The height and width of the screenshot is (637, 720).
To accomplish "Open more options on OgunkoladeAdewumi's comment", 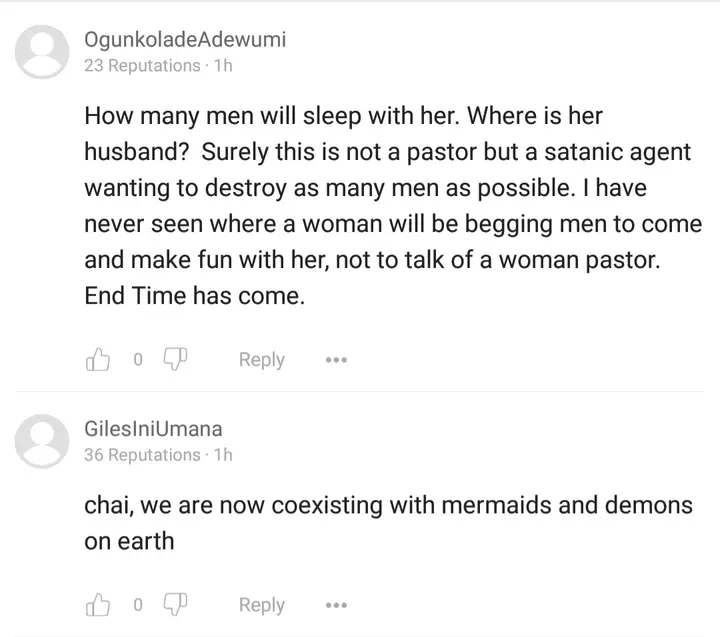I will coord(337,360).
